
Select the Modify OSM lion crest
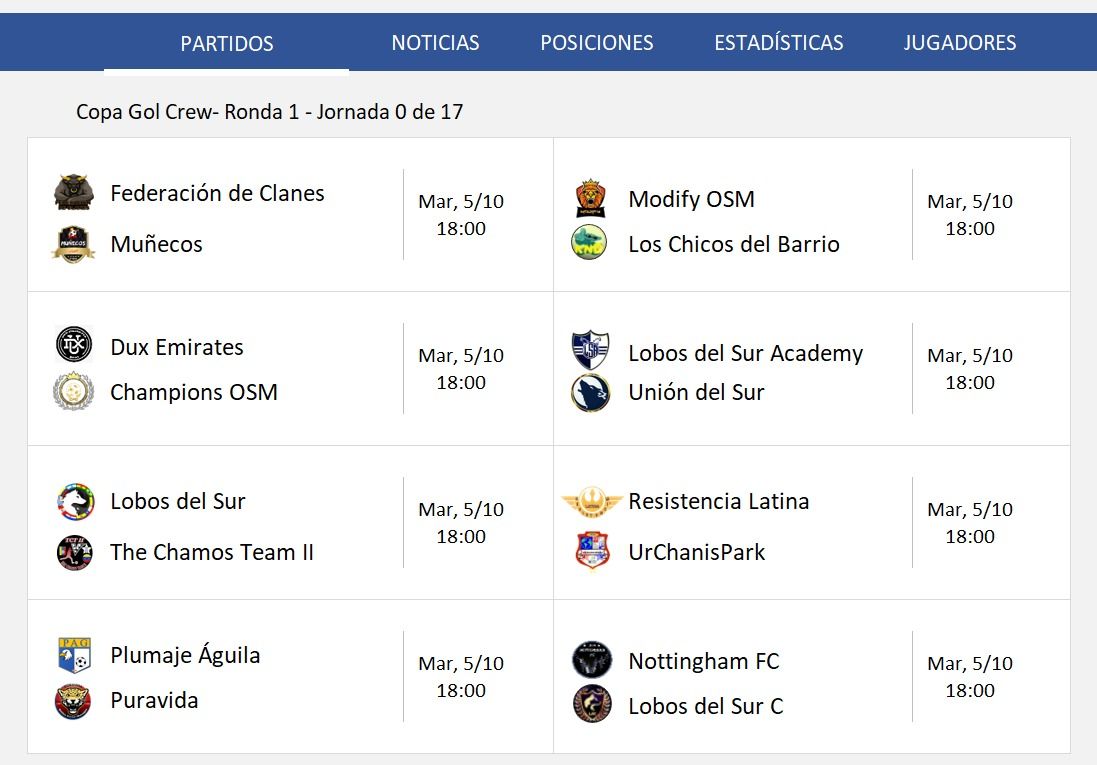click(x=590, y=199)
